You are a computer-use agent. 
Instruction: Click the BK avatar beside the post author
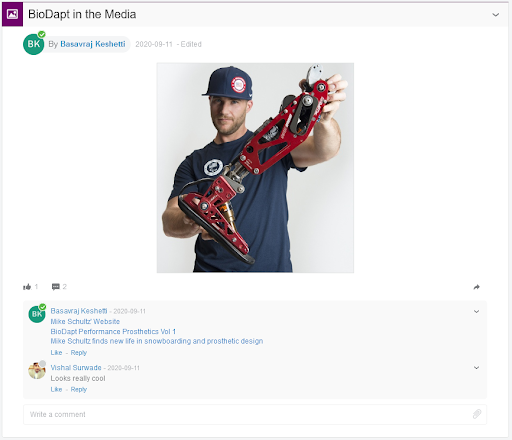[33, 44]
